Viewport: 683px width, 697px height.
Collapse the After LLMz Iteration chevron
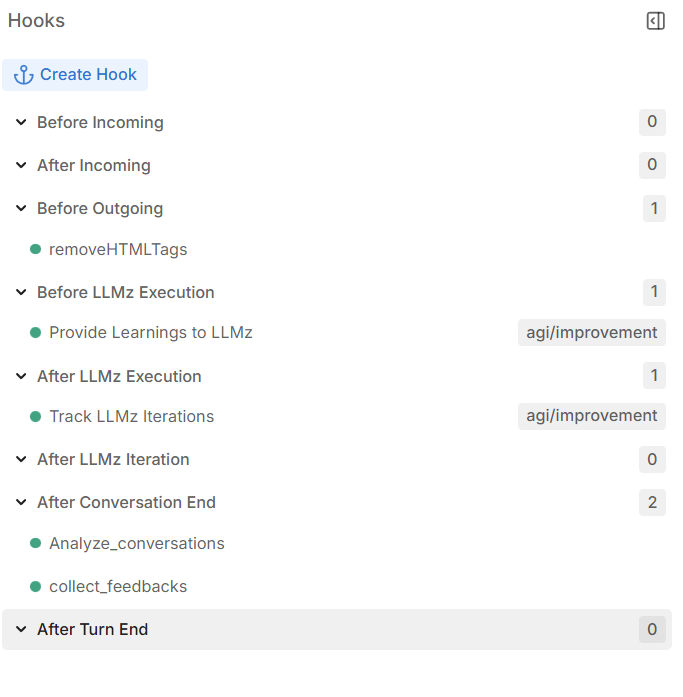pyautogui.click(x=21, y=460)
